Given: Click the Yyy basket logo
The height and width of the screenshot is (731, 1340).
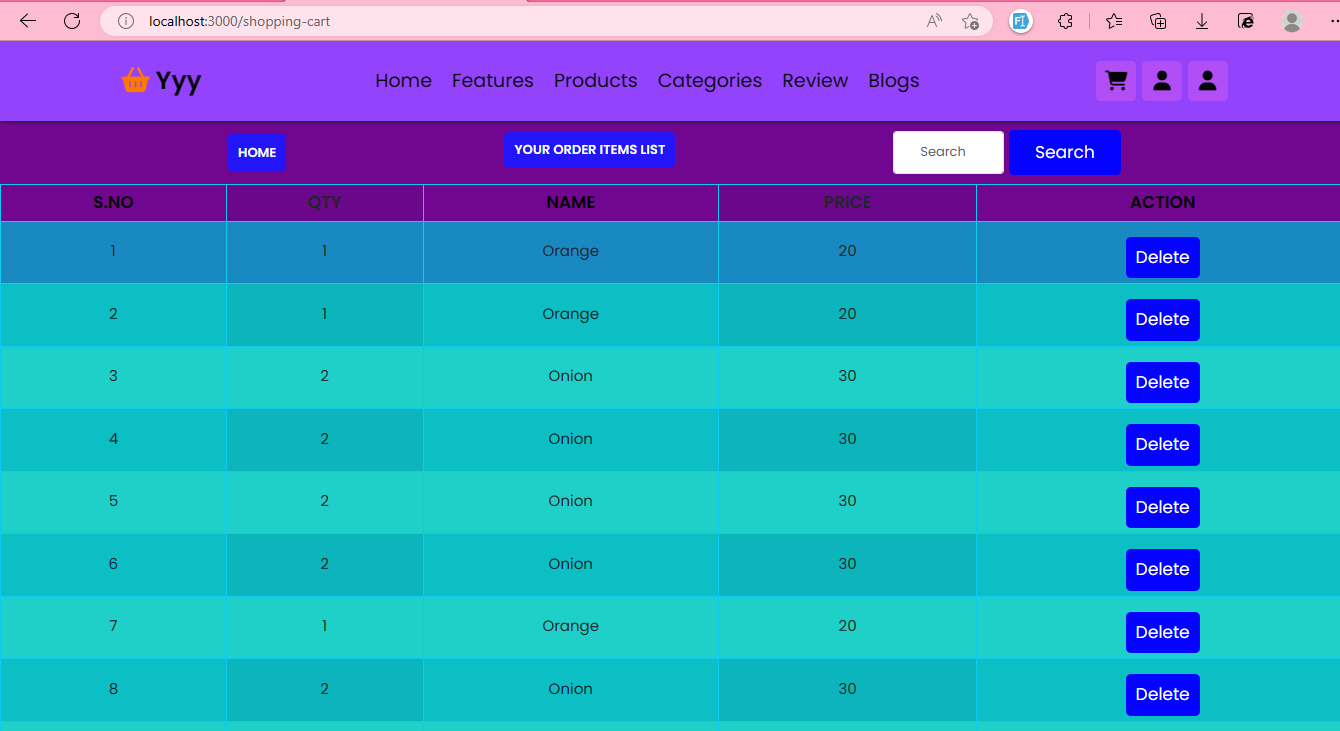Looking at the screenshot, I should tap(160, 81).
